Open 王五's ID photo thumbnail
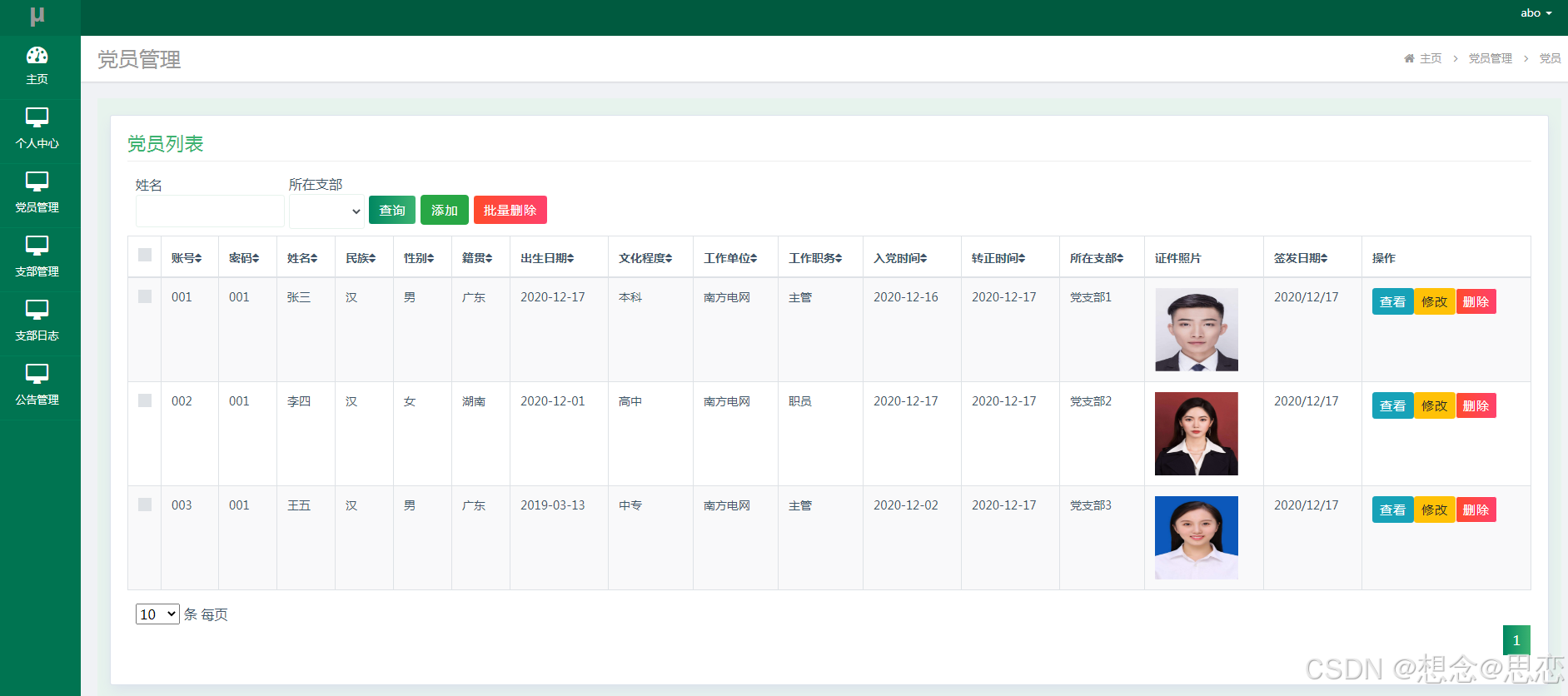Screen dimensions: 1568x696 click(x=1197, y=538)
